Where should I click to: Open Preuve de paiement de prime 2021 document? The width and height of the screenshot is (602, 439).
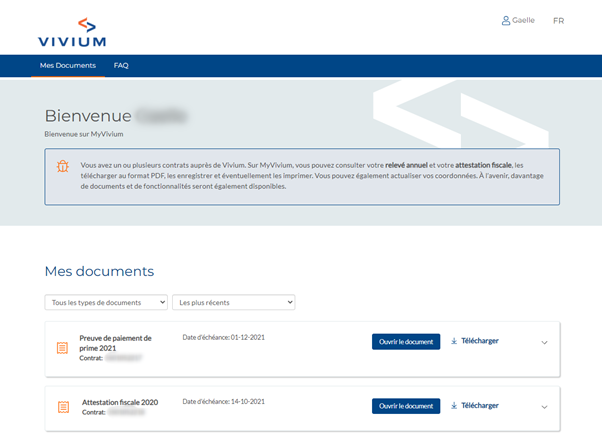406,341
